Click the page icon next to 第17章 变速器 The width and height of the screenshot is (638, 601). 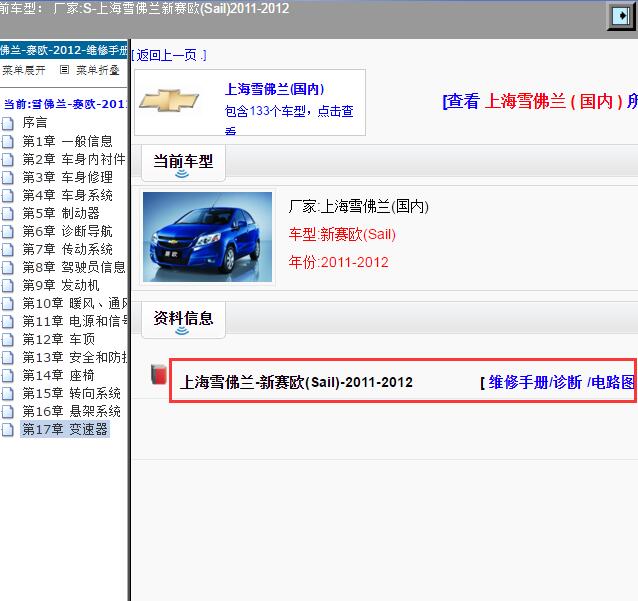pyautogui.click(x=8, y=429)
